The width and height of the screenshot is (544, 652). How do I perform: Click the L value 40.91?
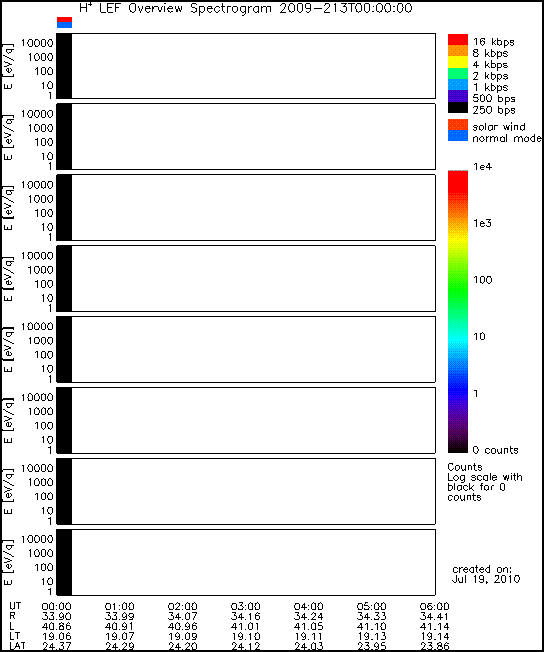pyautogui.click(x=119, y=627)
